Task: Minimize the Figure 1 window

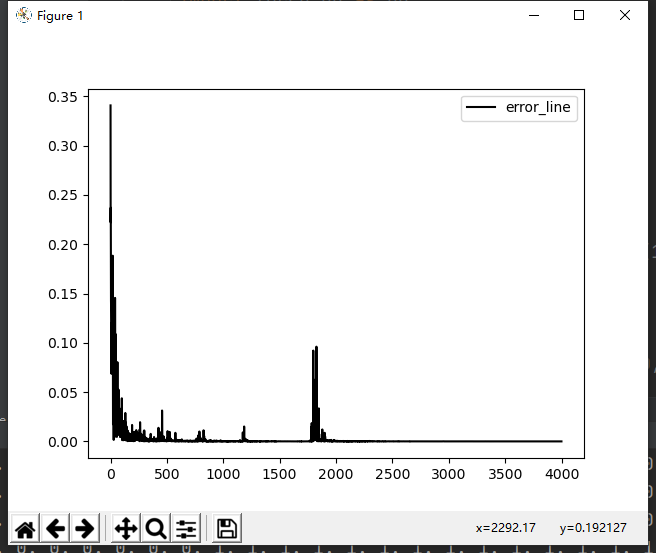Action: click(x=534, y=15)
